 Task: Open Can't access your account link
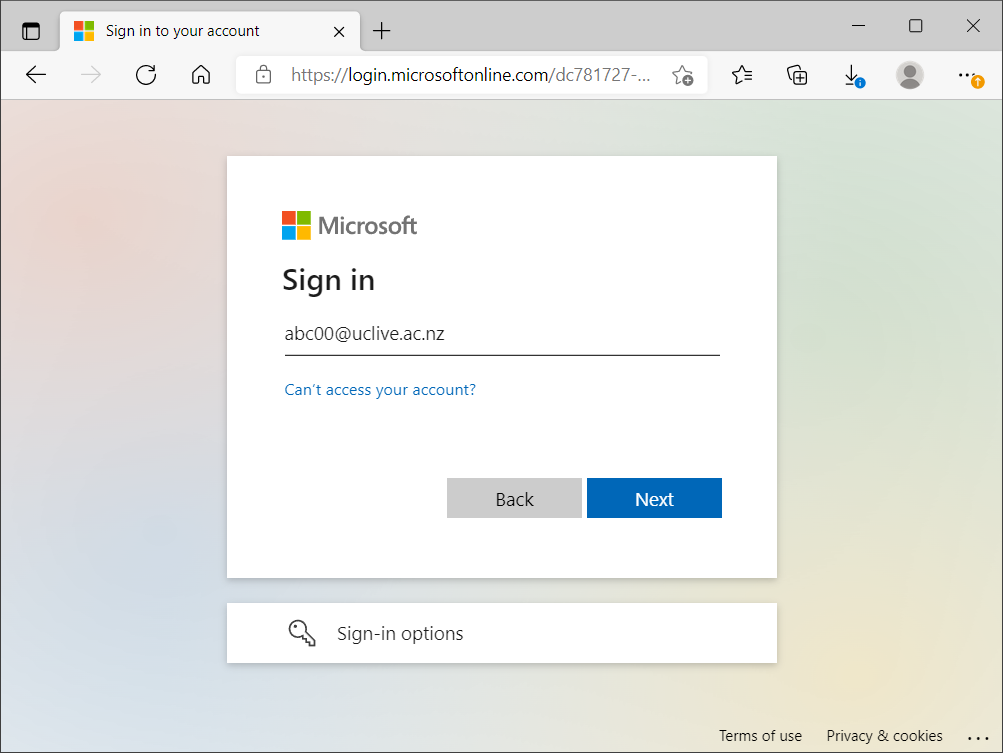click(380, 390)
